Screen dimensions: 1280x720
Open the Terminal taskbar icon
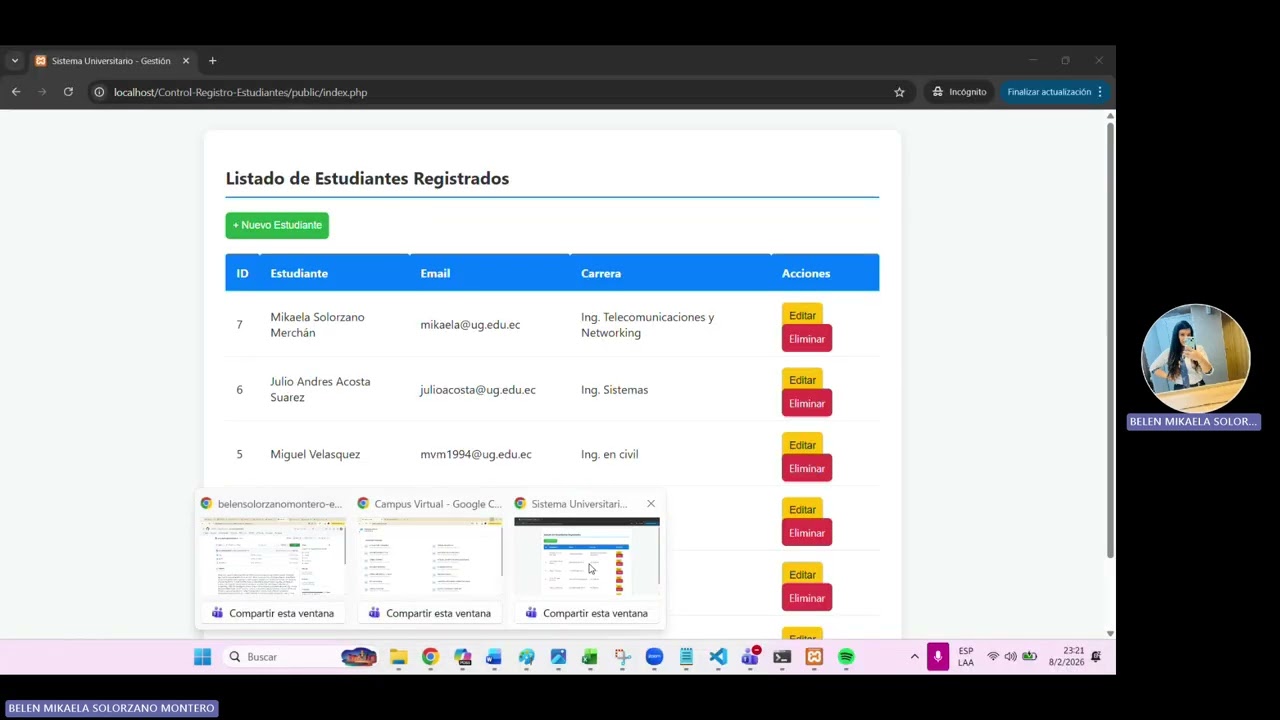782,657
